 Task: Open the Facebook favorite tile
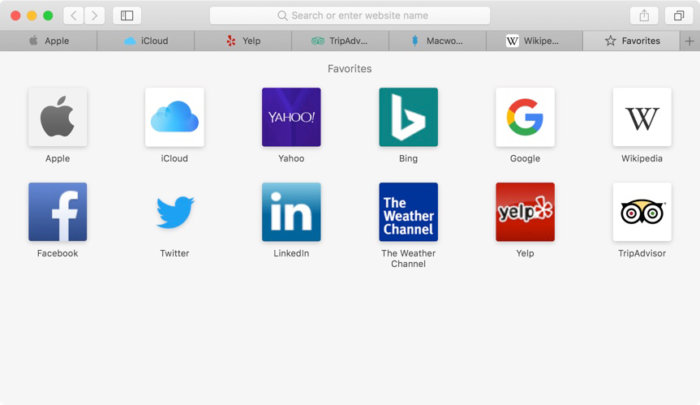point(58,212)
